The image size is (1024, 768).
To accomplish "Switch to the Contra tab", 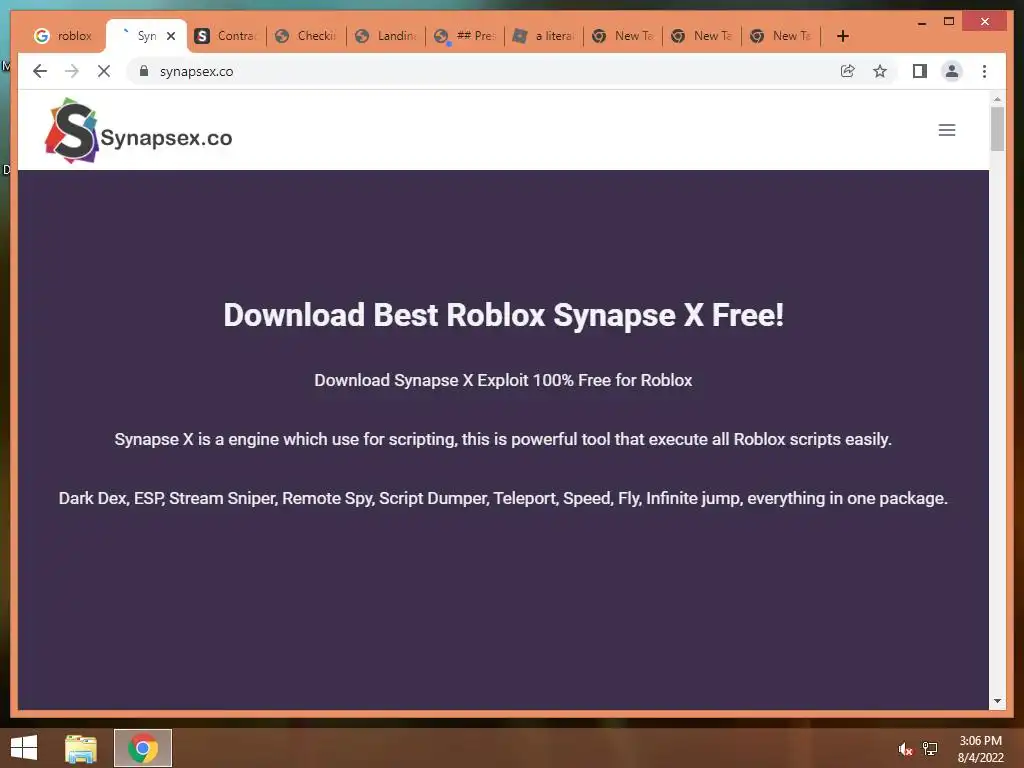I will click(227, 36).
